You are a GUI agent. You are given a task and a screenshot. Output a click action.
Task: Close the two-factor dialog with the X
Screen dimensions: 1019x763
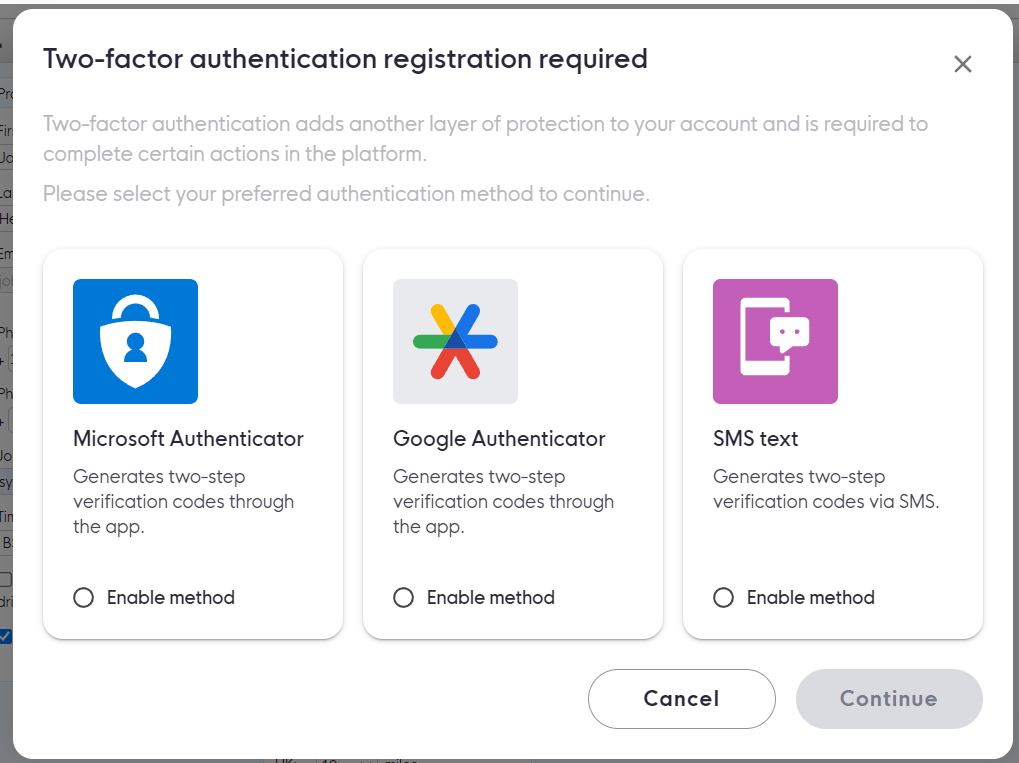[x=962, y=64]
